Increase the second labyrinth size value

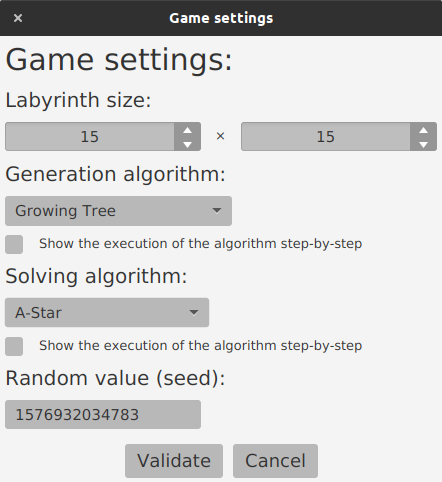[x=423, y=130]
